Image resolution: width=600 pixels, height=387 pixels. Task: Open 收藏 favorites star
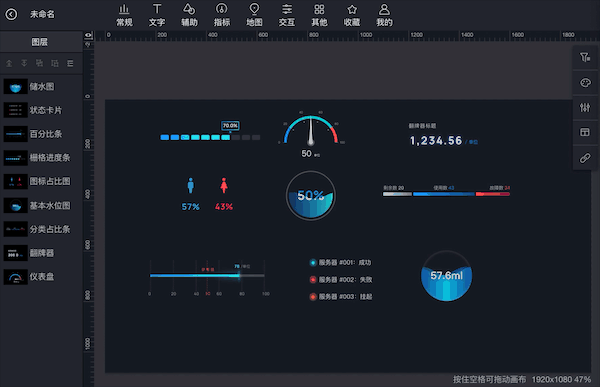352,15
